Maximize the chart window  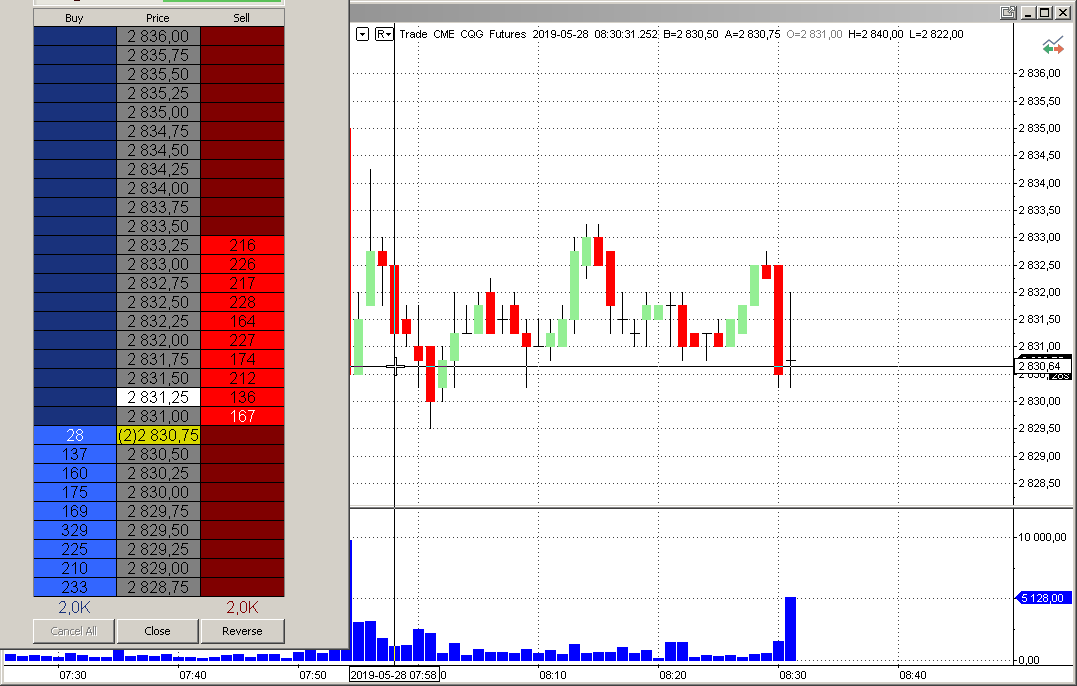[1045, 12]
